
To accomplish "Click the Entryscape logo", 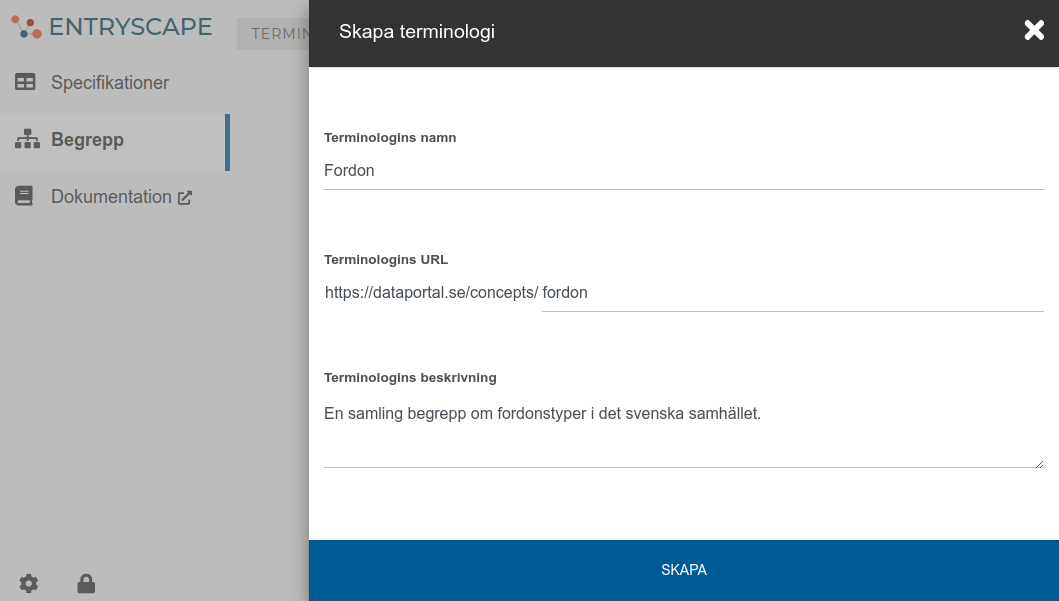I will (110, 27).
